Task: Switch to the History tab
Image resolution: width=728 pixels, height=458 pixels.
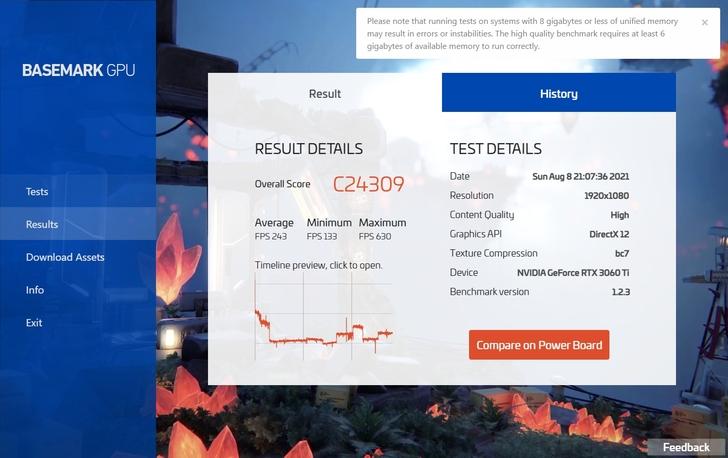Action: (x=559, y=93)
